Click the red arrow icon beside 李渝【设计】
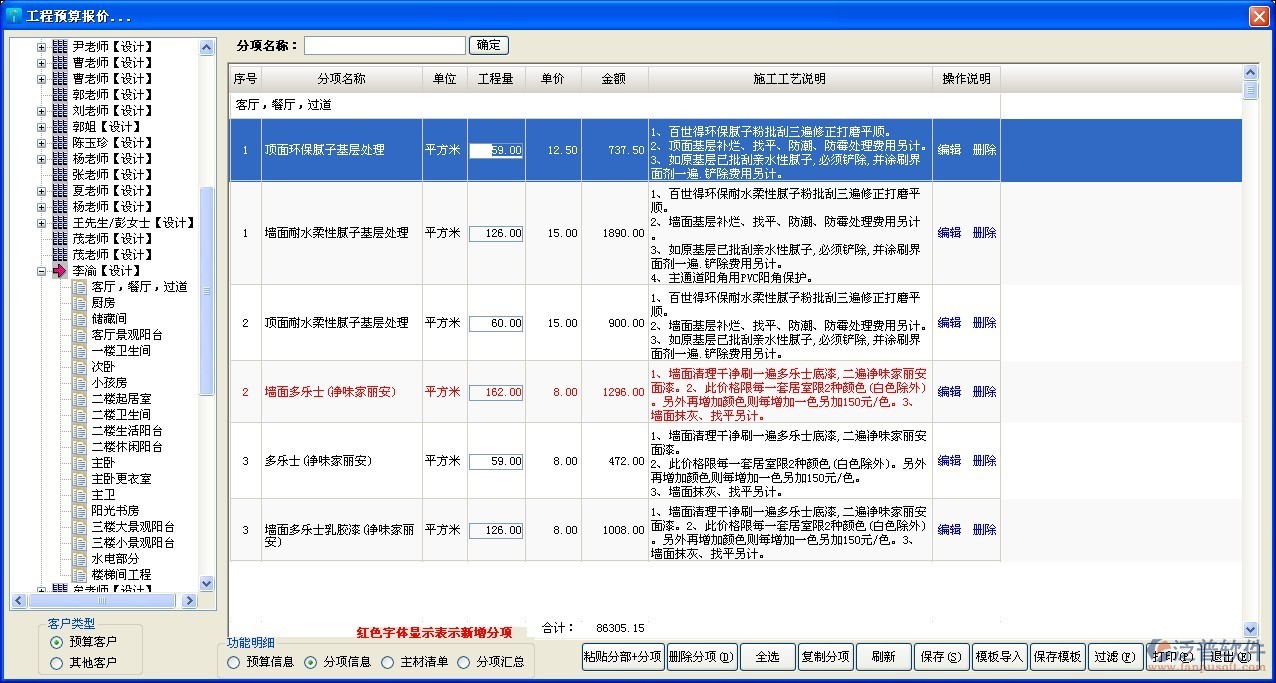1276x683 pixels. (x=59, y=271)
